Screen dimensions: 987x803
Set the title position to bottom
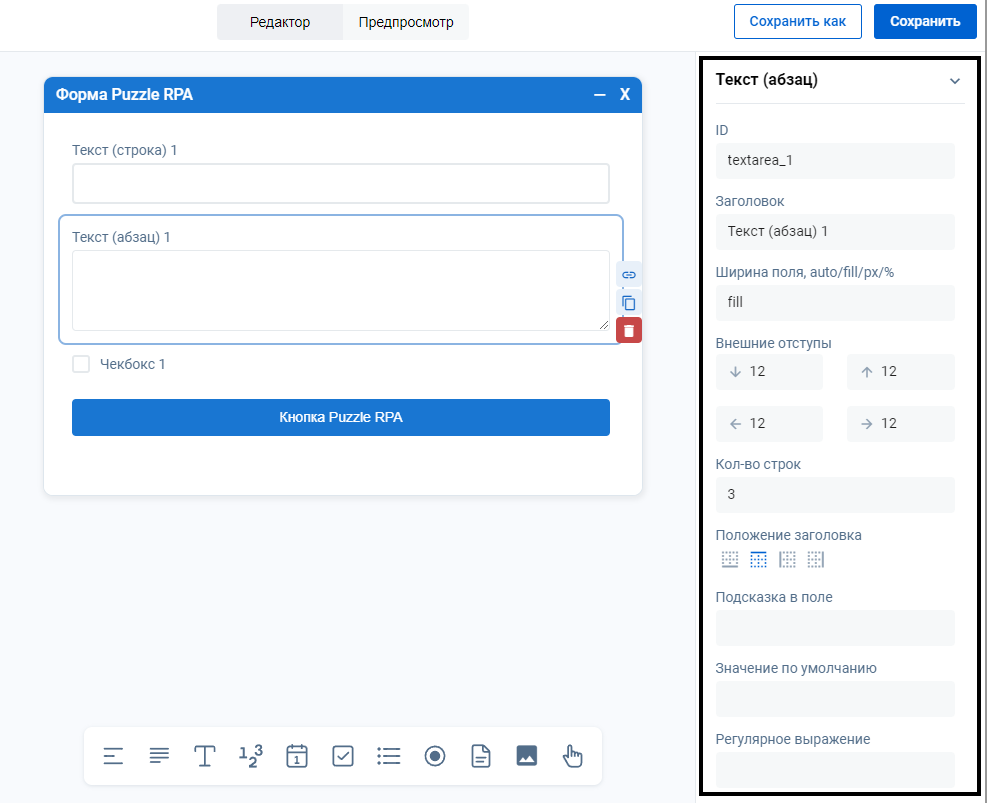pos(730,560)
